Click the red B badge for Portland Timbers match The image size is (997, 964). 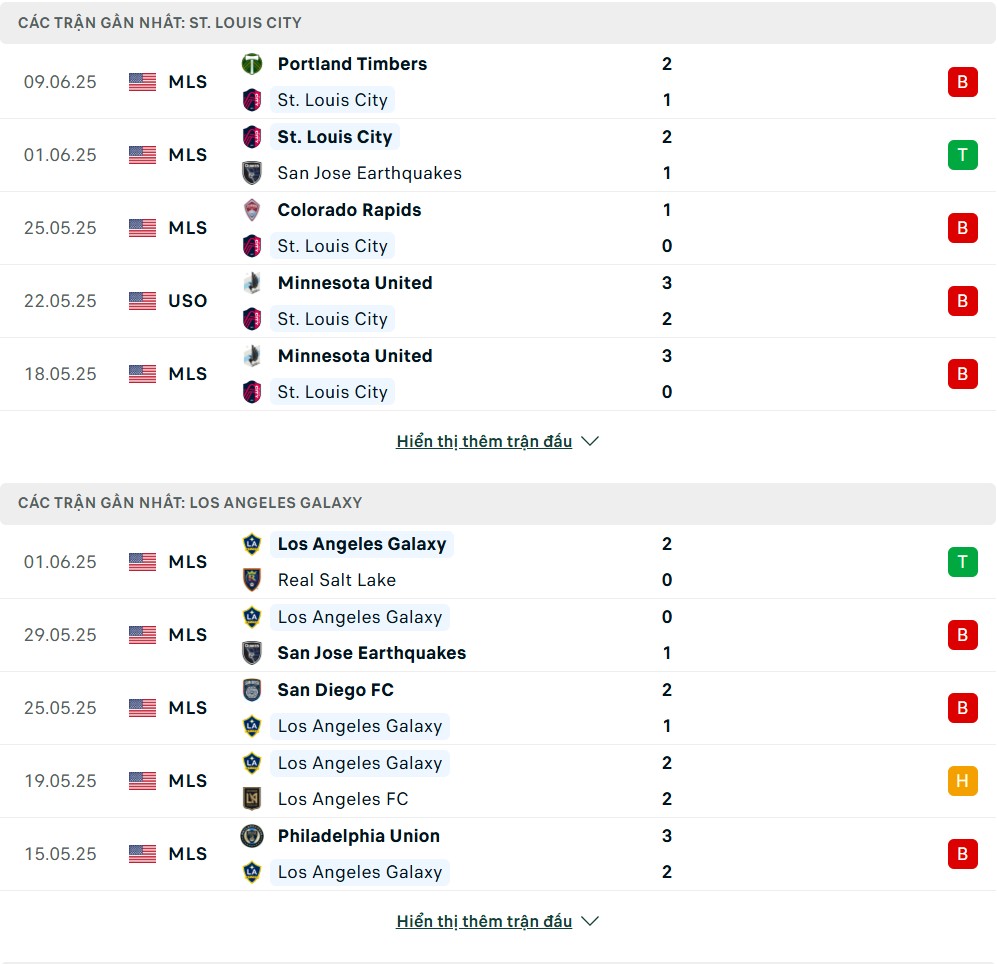(x=962, y=82)
